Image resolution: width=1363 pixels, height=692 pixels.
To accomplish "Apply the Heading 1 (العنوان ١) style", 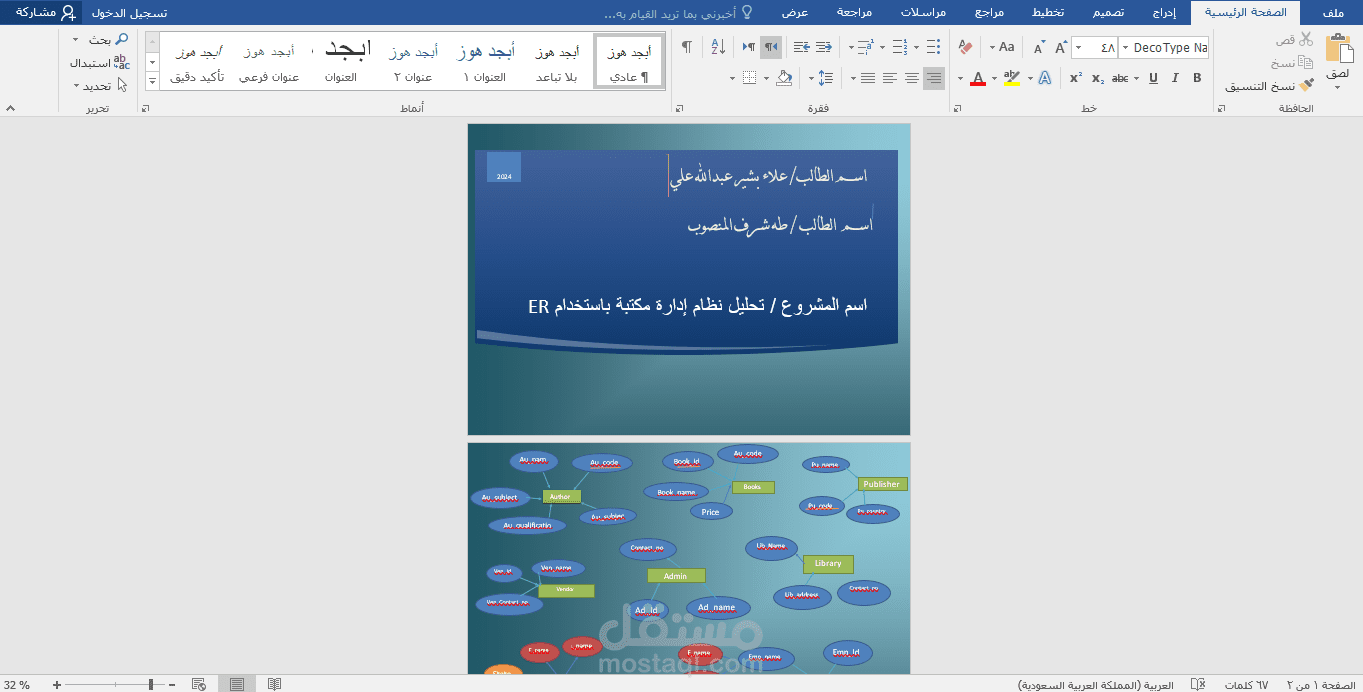I will pos(486,62).
